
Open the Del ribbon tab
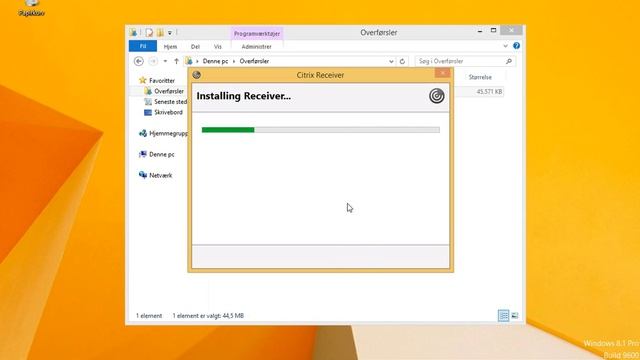(195, 47)
